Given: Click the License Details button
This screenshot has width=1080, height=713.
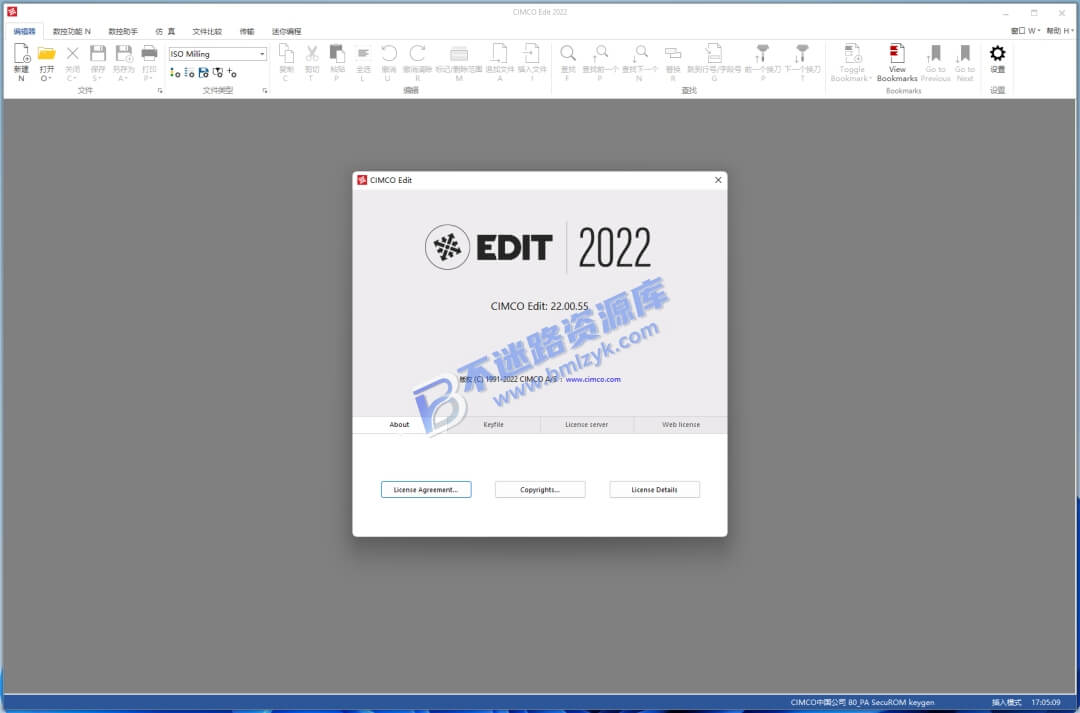Looking at the screenshot, I should coord(654,490).
